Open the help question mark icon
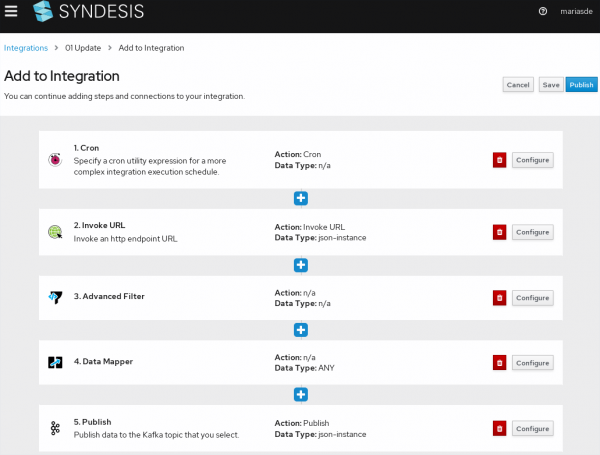600x455 pixels. pos(543,12)
